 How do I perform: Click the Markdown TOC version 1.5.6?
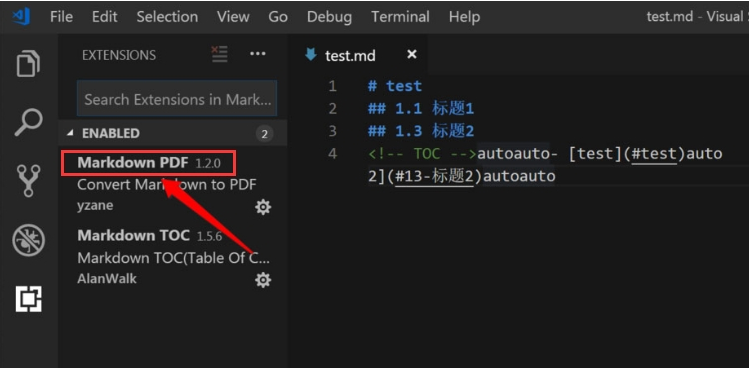tap(209, 236)
